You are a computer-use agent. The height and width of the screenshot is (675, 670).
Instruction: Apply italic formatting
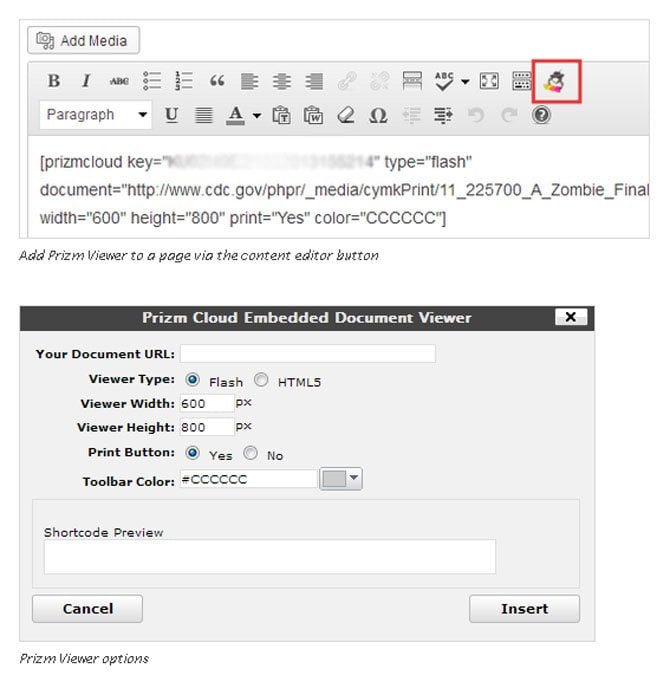86,81
